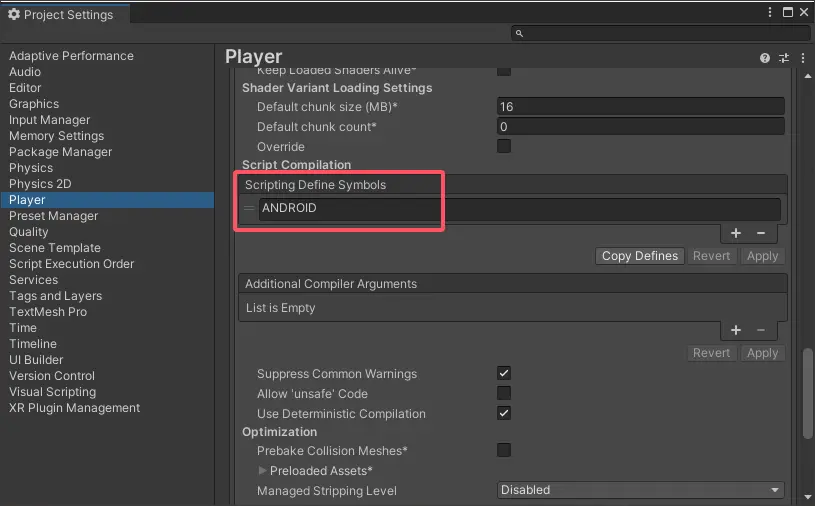Screen dimensions: 815x506
Task: Click Revert under Scripting Define Symbols
Action: click(x=712, y=256)
